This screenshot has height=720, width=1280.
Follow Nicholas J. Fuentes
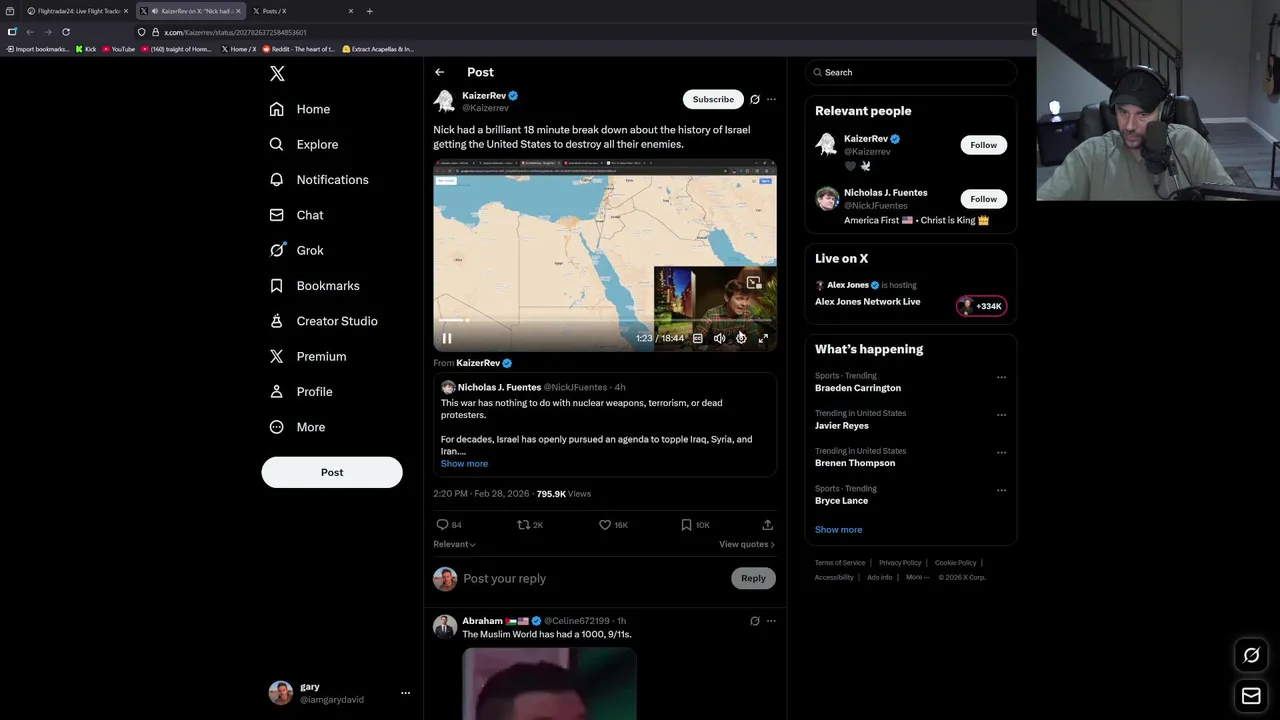click(983, 199)
